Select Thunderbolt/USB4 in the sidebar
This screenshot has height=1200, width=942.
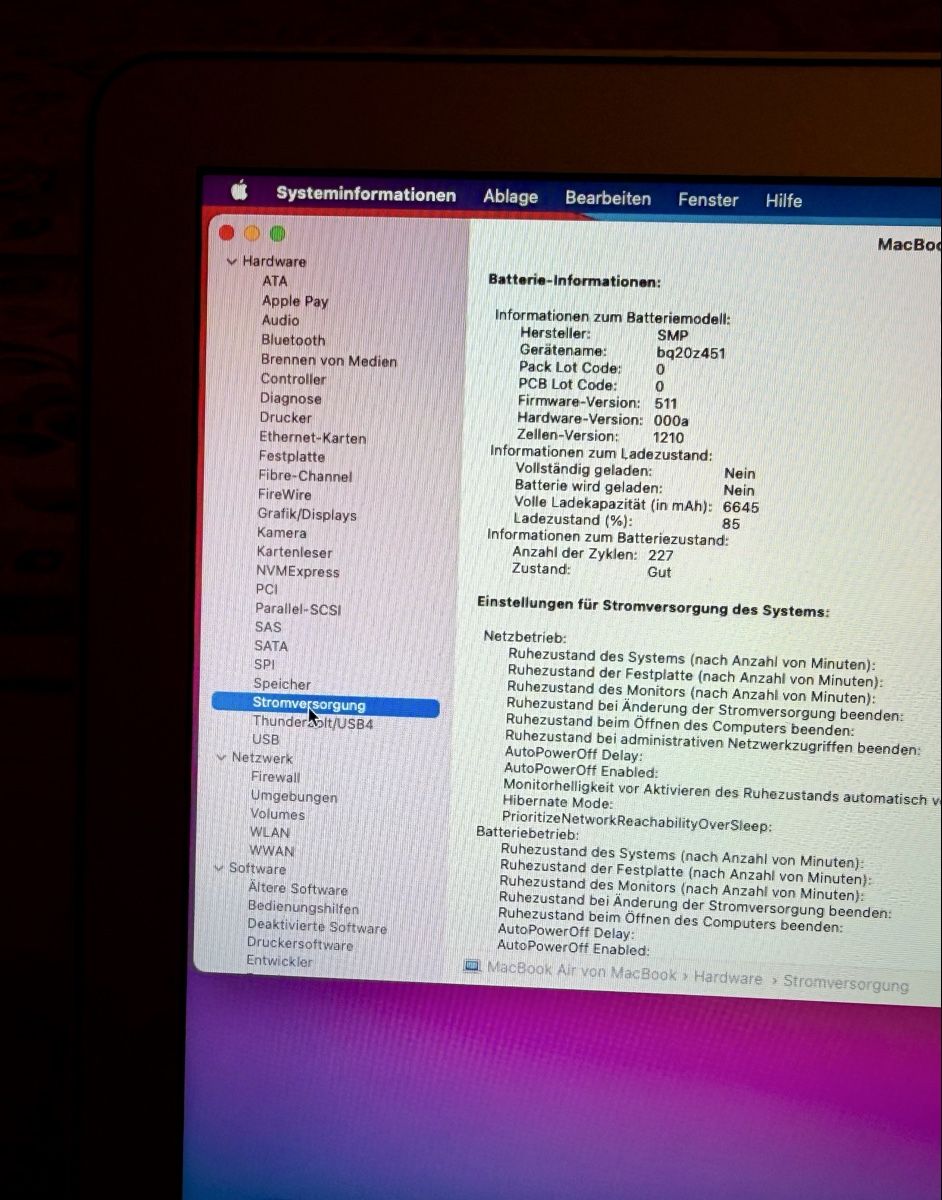coord(313,722)
